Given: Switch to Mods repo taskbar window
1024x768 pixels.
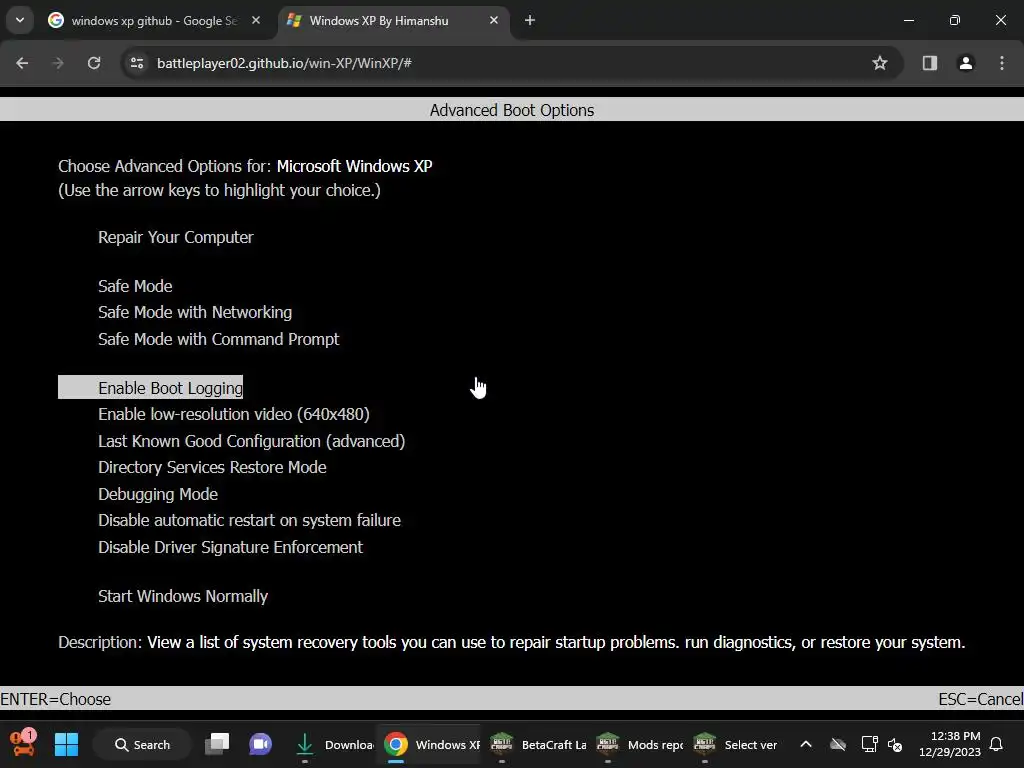Looking at the screenshot, I should [x=640, y=744].
